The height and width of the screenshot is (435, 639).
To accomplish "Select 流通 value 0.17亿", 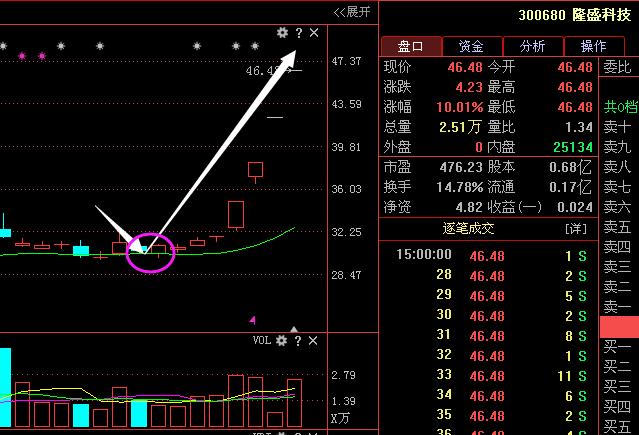I will (571, 187).
